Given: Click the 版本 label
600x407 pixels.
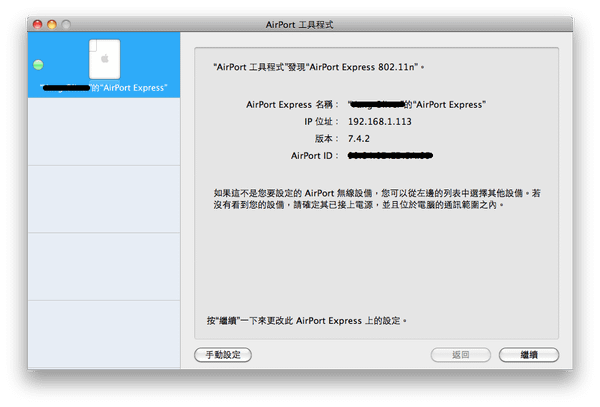Looking at the screenshot, I should coord(327,138).
